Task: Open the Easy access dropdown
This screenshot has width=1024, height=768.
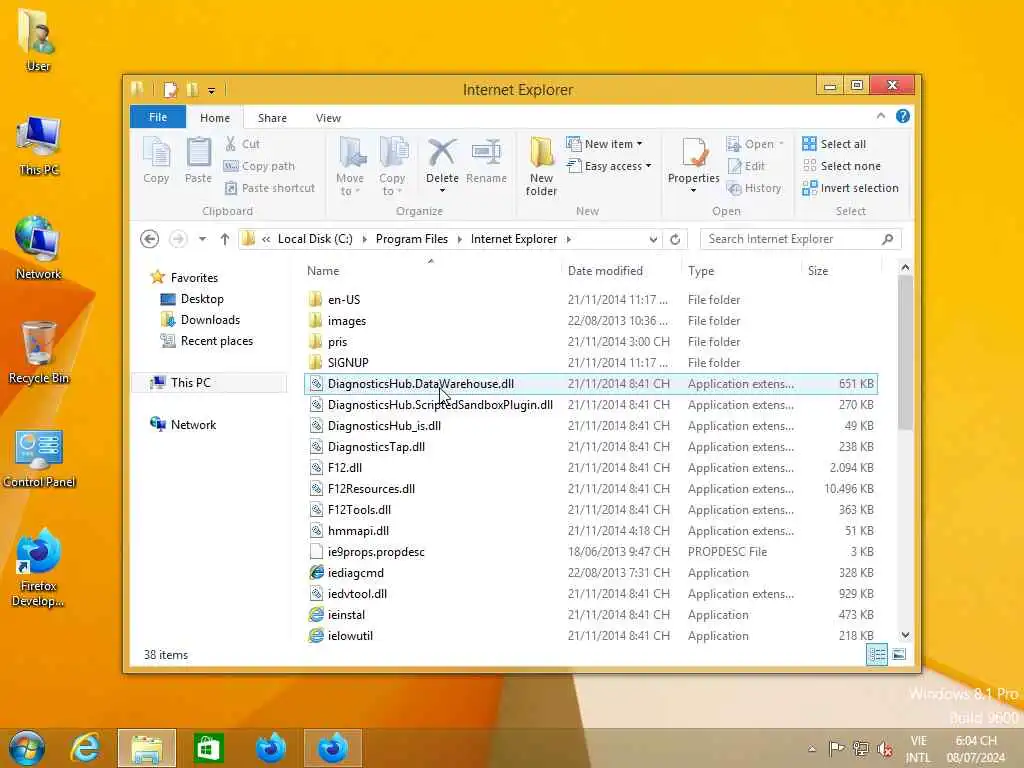Action: pyautogui.click(x=609, y=166)
